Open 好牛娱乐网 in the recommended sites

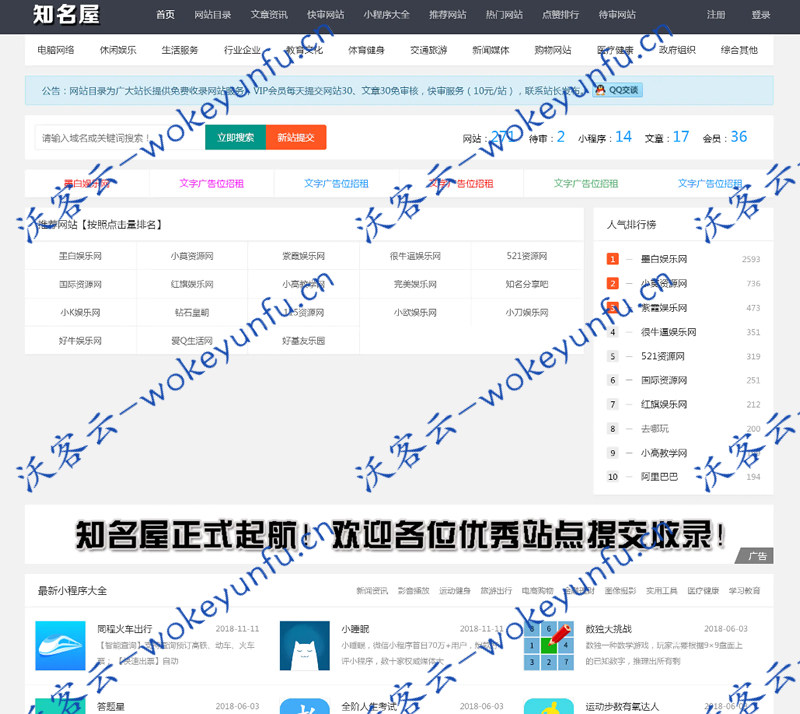pyautogui.click(x=80, y=340)
